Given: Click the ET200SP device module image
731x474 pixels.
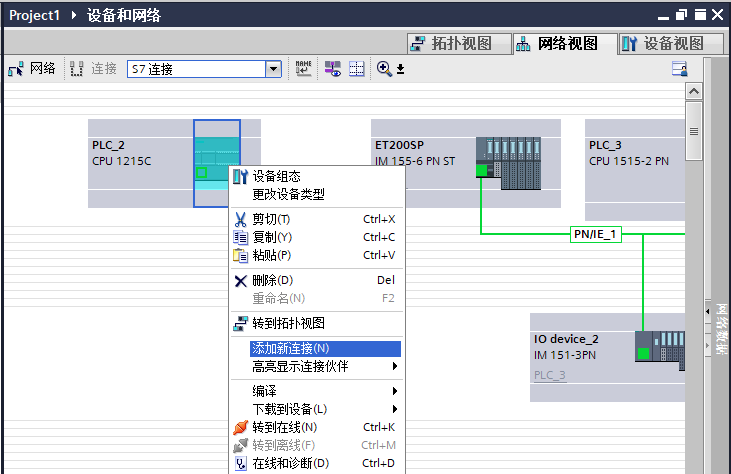Looking at the screenshot, I should pos(508,156).
